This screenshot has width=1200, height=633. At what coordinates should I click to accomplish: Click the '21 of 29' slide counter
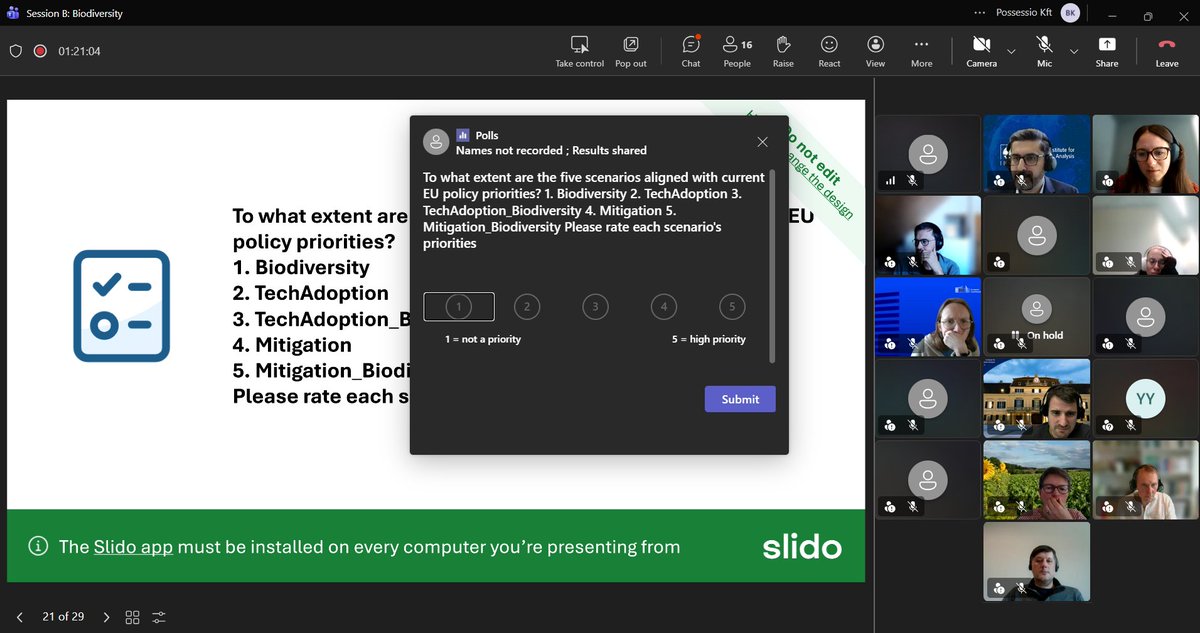pyautogui.click(x=63, y=617)
